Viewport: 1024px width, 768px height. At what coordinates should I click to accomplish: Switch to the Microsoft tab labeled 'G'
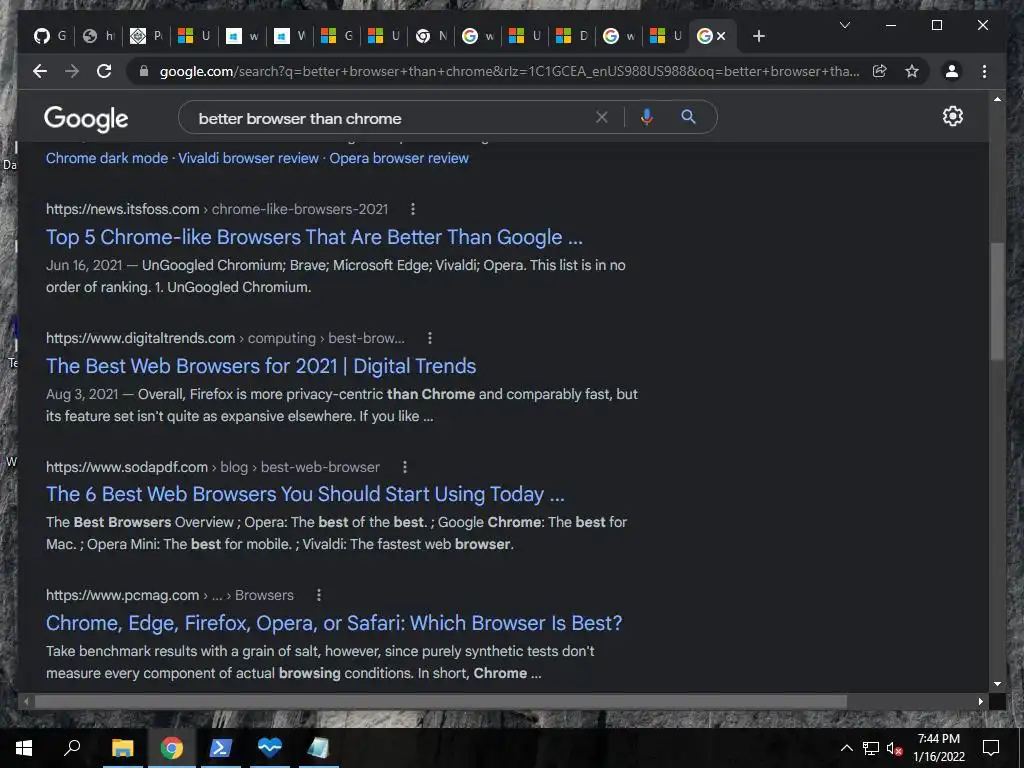pos(337,36)
